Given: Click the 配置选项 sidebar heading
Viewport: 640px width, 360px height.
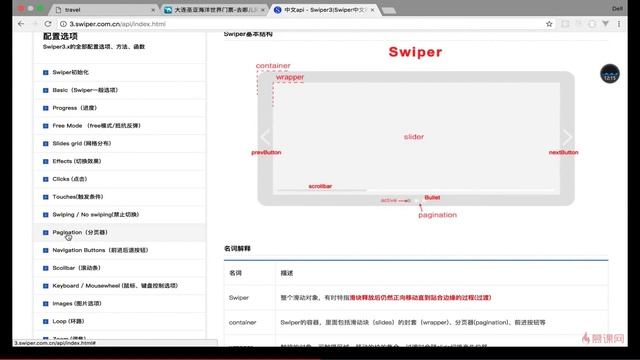Looking at the screenshot, I should point(60,36).
